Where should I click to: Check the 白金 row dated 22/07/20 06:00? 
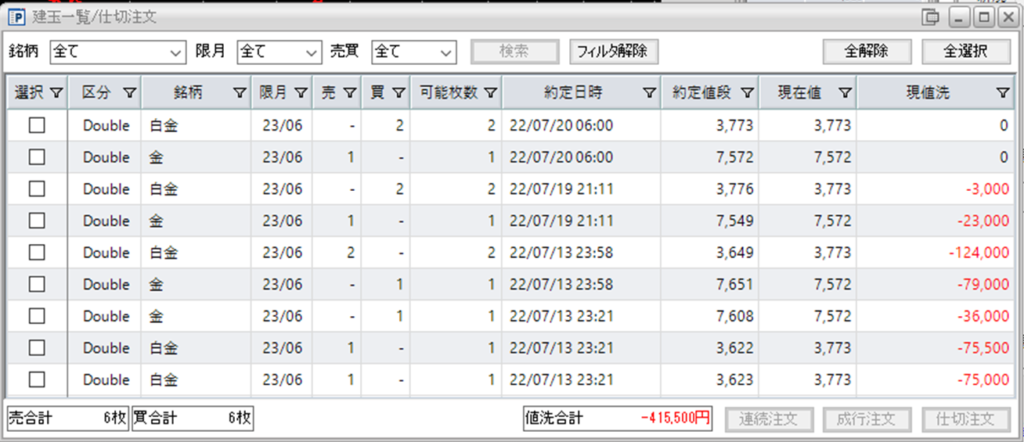[37, 125]
